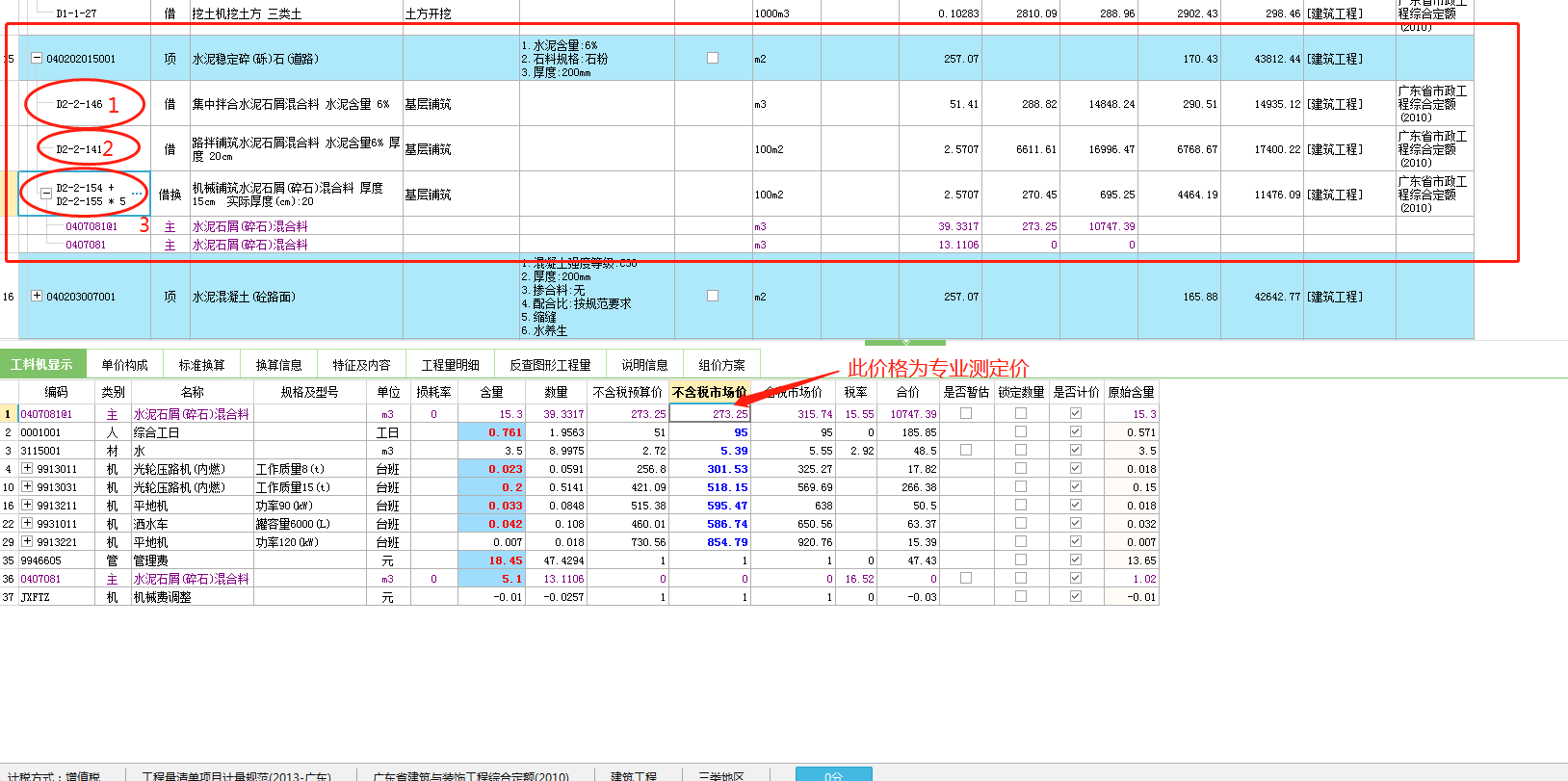Uncheck 是否计价 for 综合工日 row

tap(1076, 431)
